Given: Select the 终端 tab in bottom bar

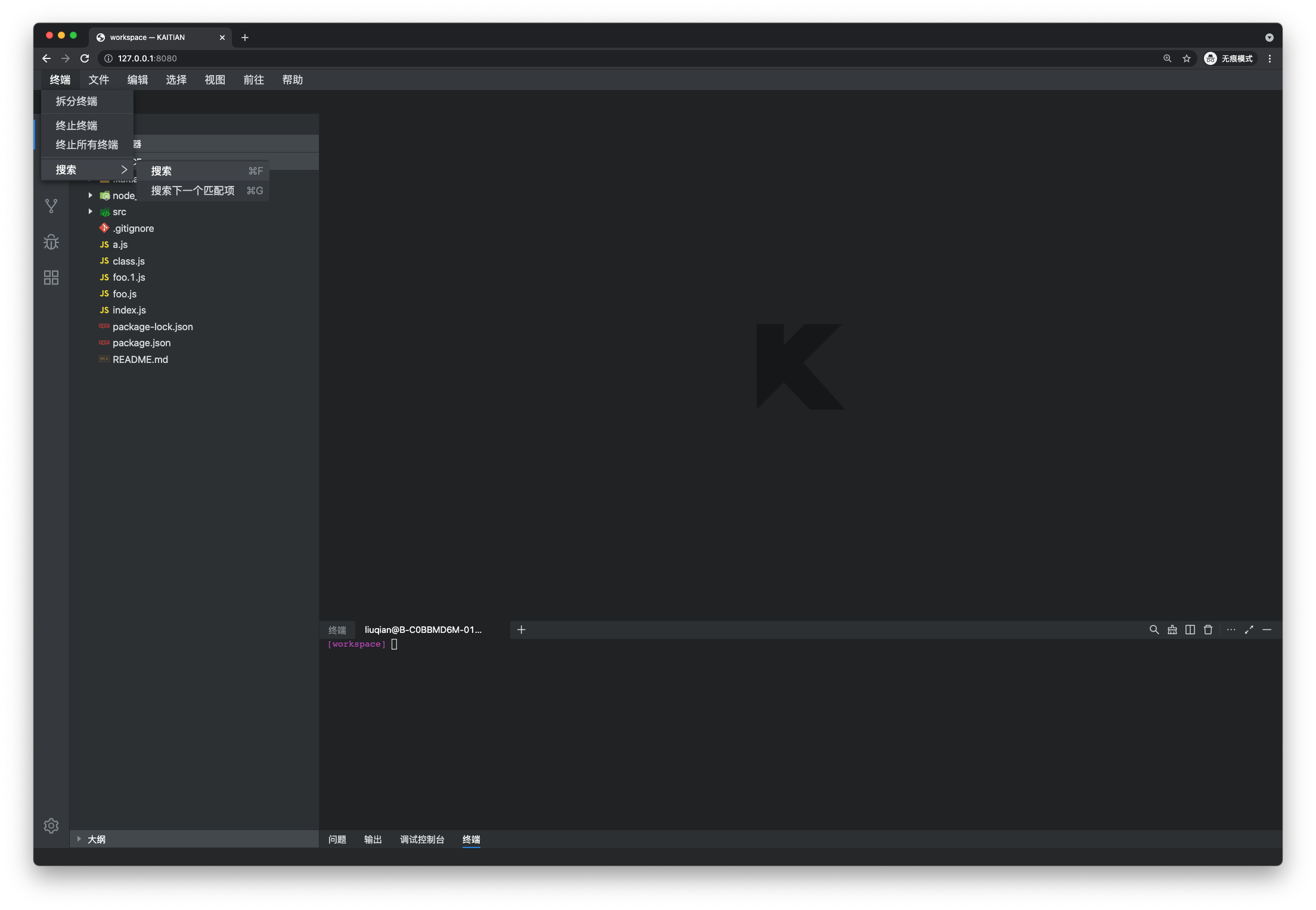Looking at the screenshot, I should [x=471, y=839].
